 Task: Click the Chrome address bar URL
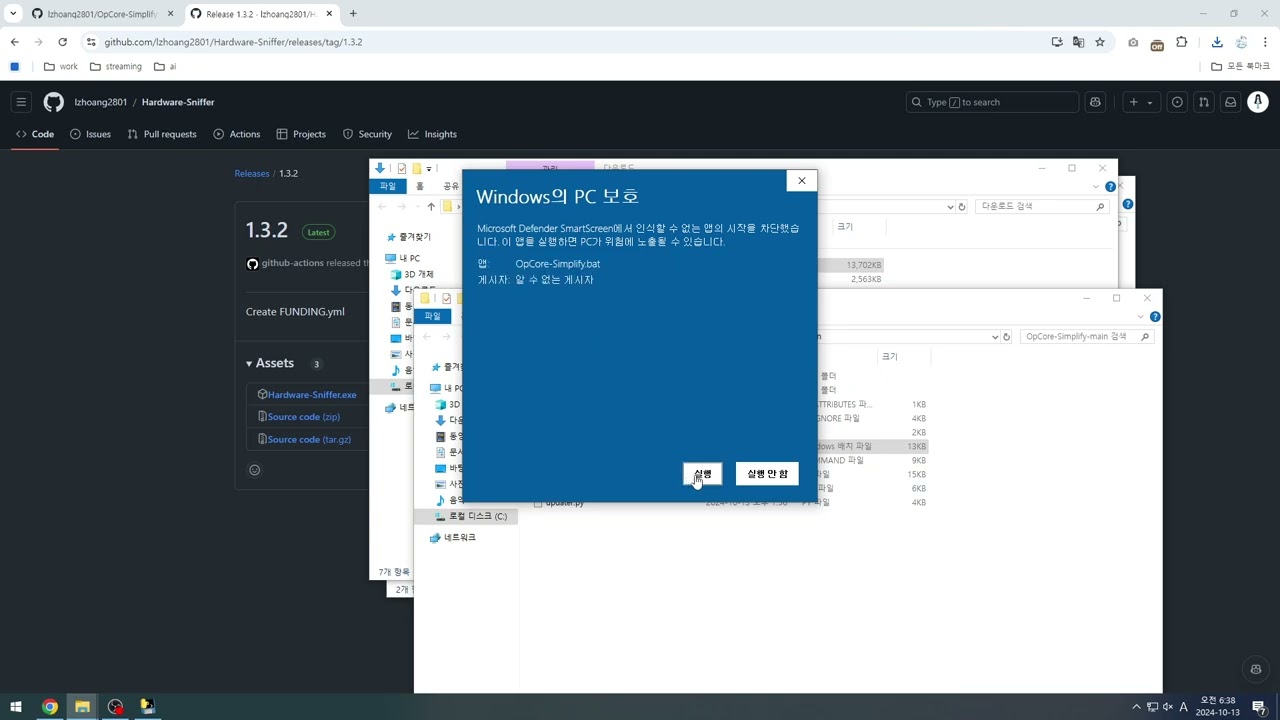pyautogui.click(x=233, y=42)
